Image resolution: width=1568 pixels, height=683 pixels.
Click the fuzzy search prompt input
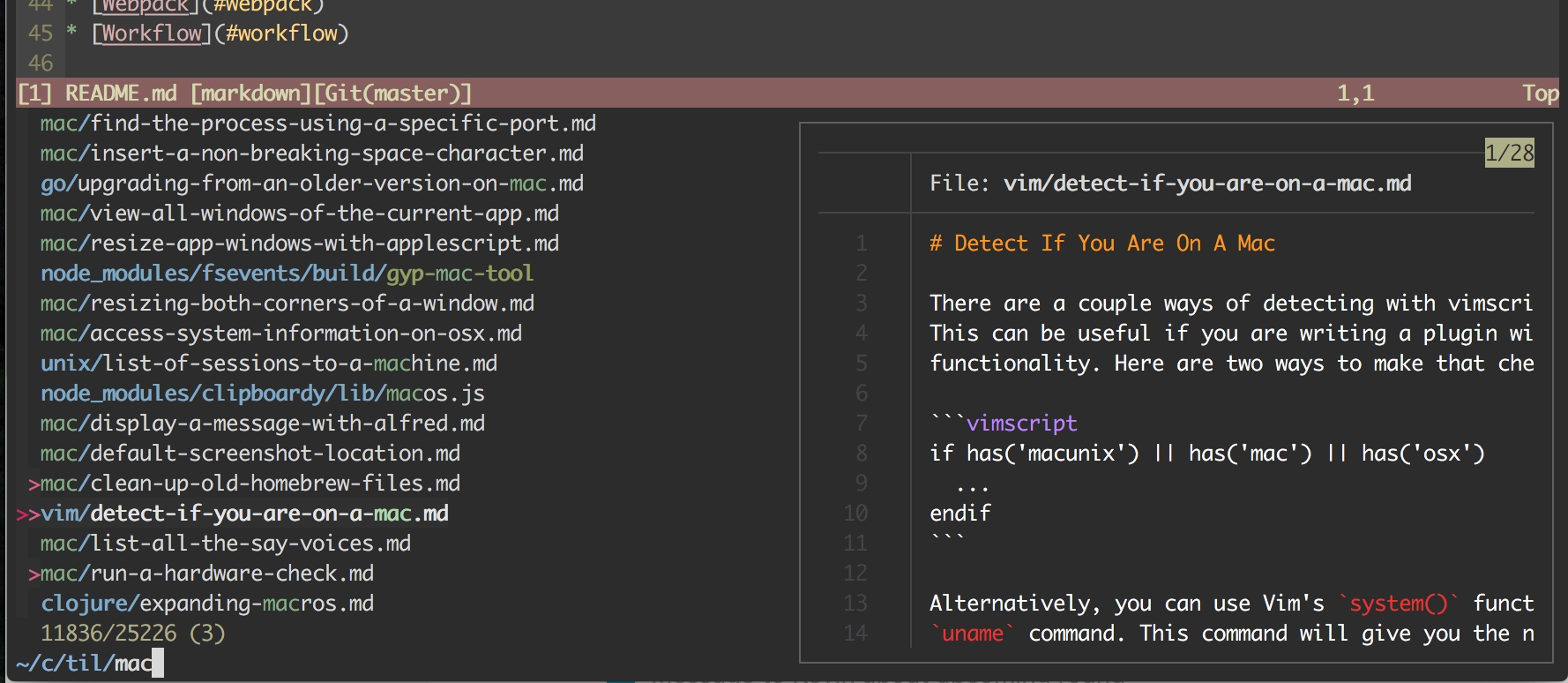pos(157,664)
